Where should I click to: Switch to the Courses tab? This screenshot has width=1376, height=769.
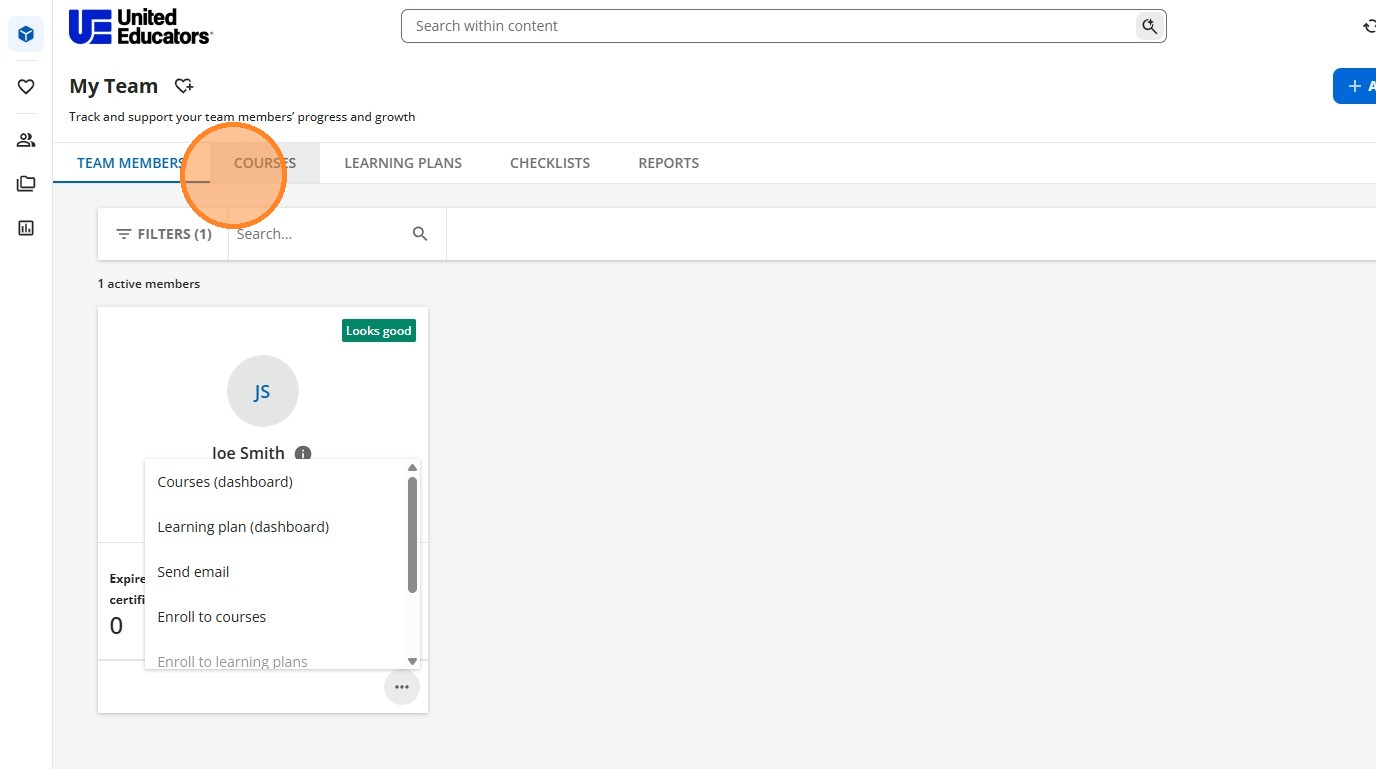pyautogui.click(x=265, y=163)
